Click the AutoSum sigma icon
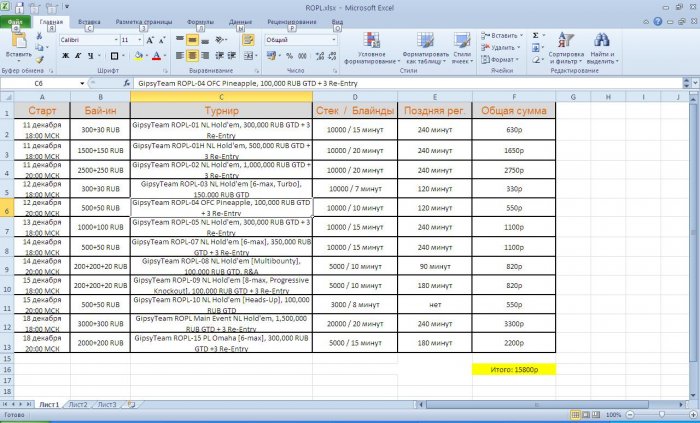 (536, 35)
